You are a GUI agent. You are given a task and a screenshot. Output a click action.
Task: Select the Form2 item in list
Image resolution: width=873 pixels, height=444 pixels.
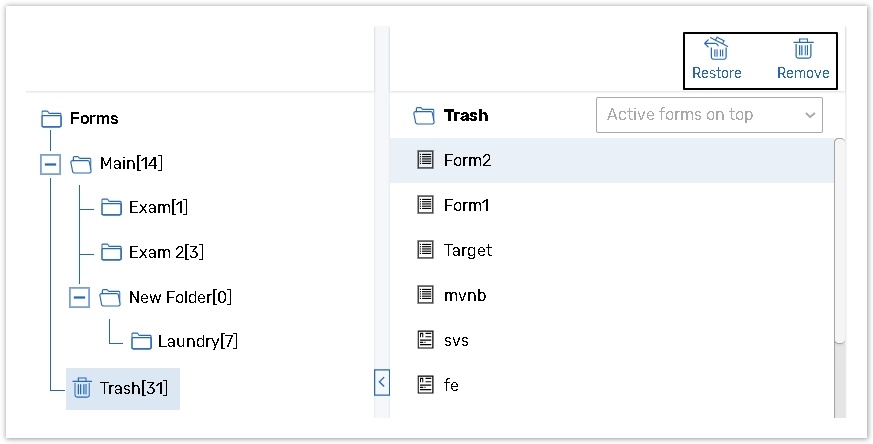point(467,160)
